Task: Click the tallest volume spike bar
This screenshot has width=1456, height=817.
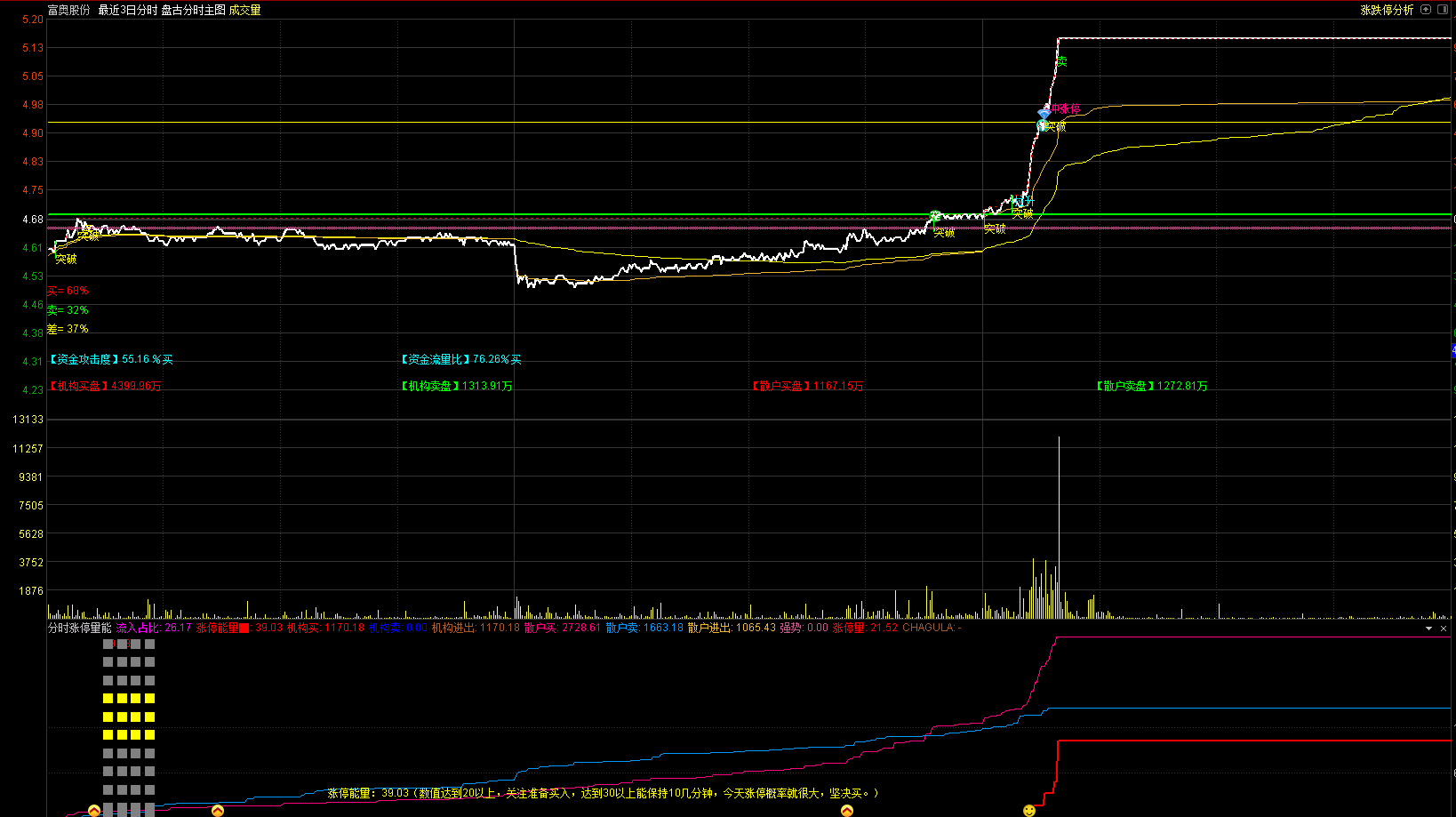Action: click(x=1059, y=527)
